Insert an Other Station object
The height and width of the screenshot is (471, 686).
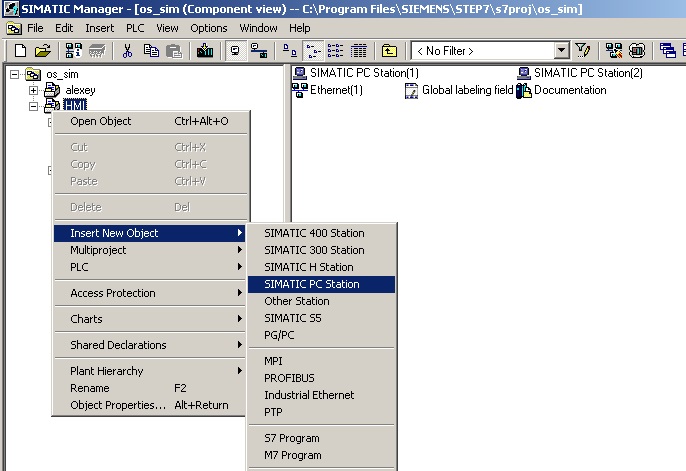322,301
